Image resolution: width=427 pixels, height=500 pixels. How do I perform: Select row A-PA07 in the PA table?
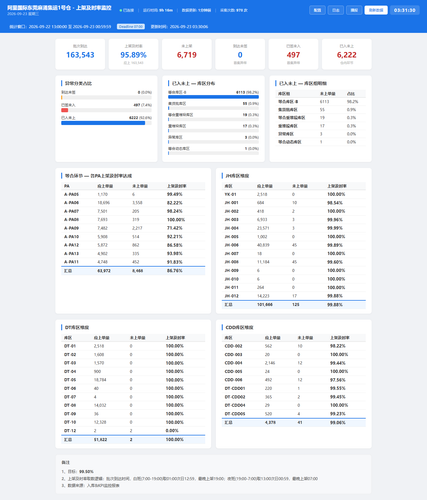click(x=133, y=211)
